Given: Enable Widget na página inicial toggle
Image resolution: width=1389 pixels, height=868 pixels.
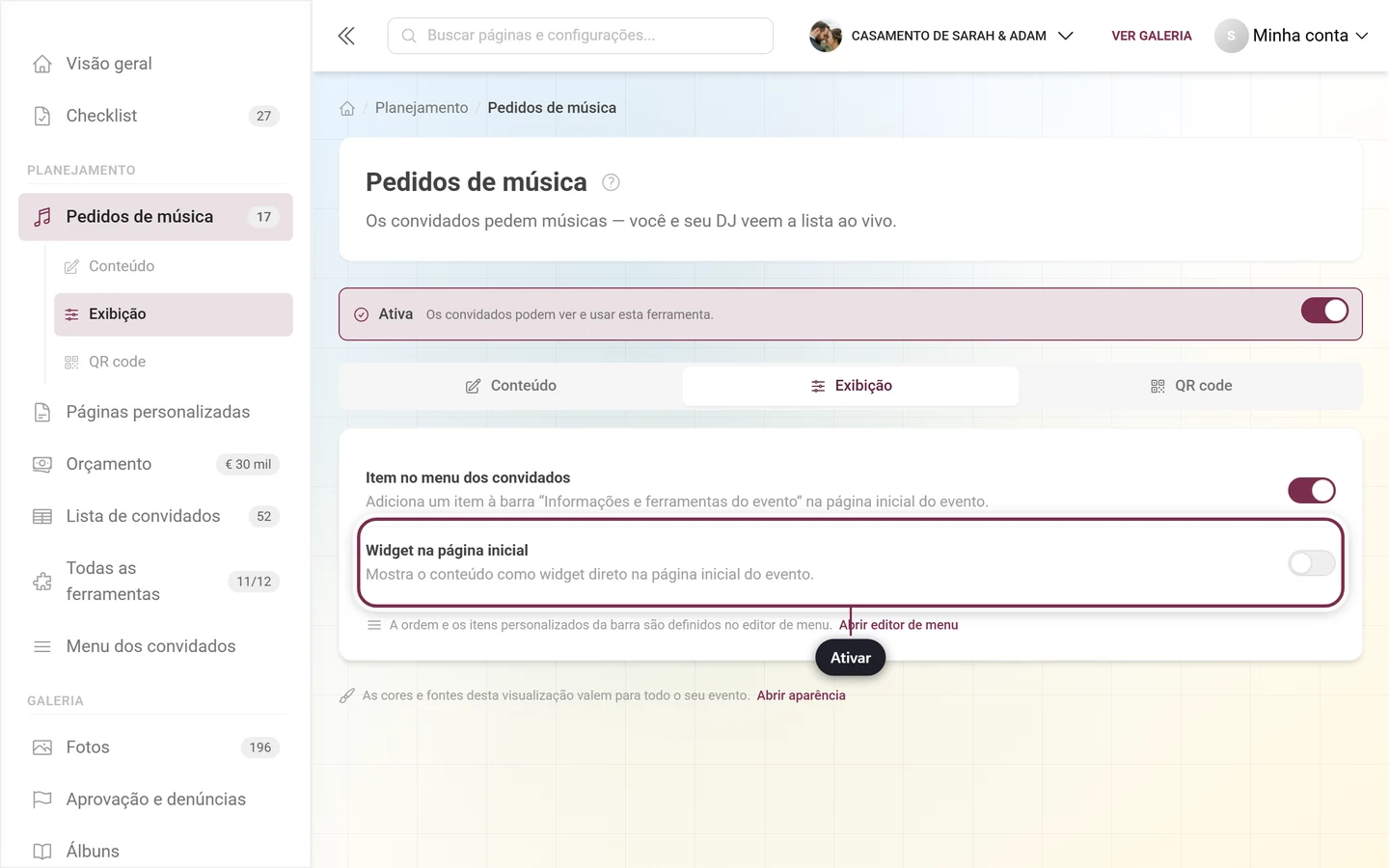Looking at the screenshot, I should (1312, 563).
